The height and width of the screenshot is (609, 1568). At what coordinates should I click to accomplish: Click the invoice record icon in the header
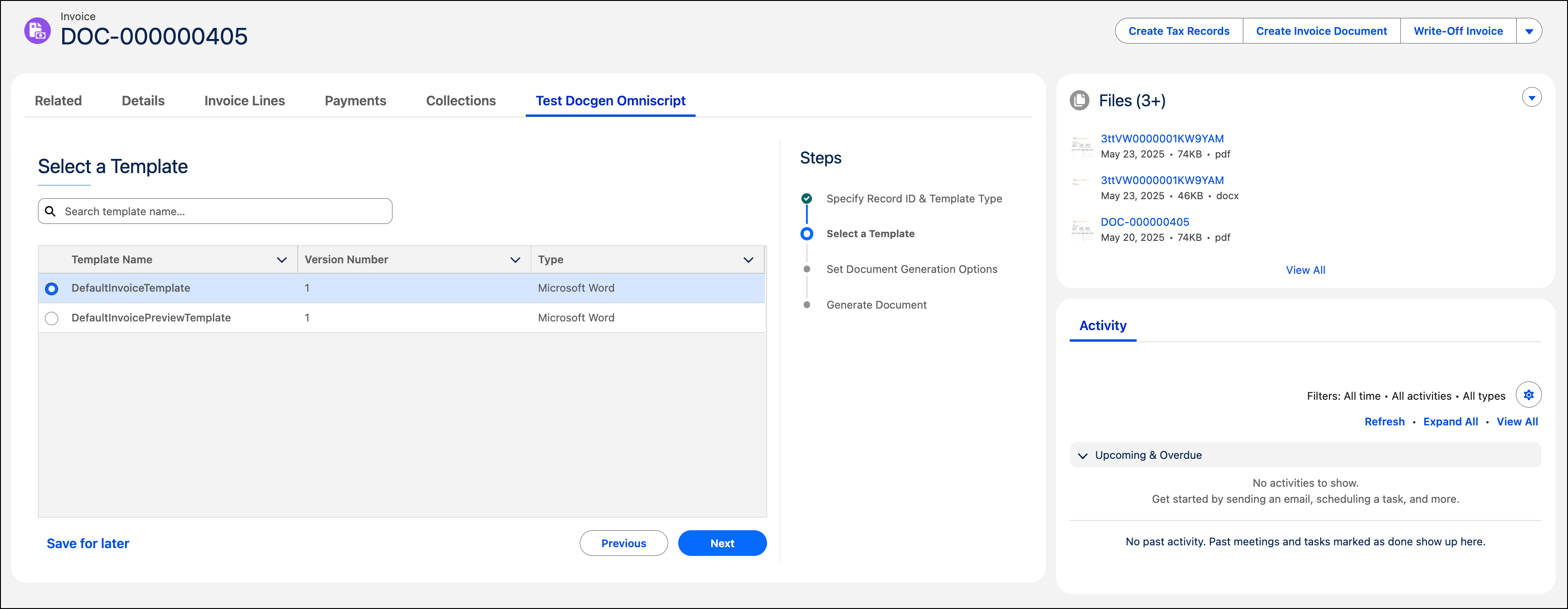coord(37,30)
